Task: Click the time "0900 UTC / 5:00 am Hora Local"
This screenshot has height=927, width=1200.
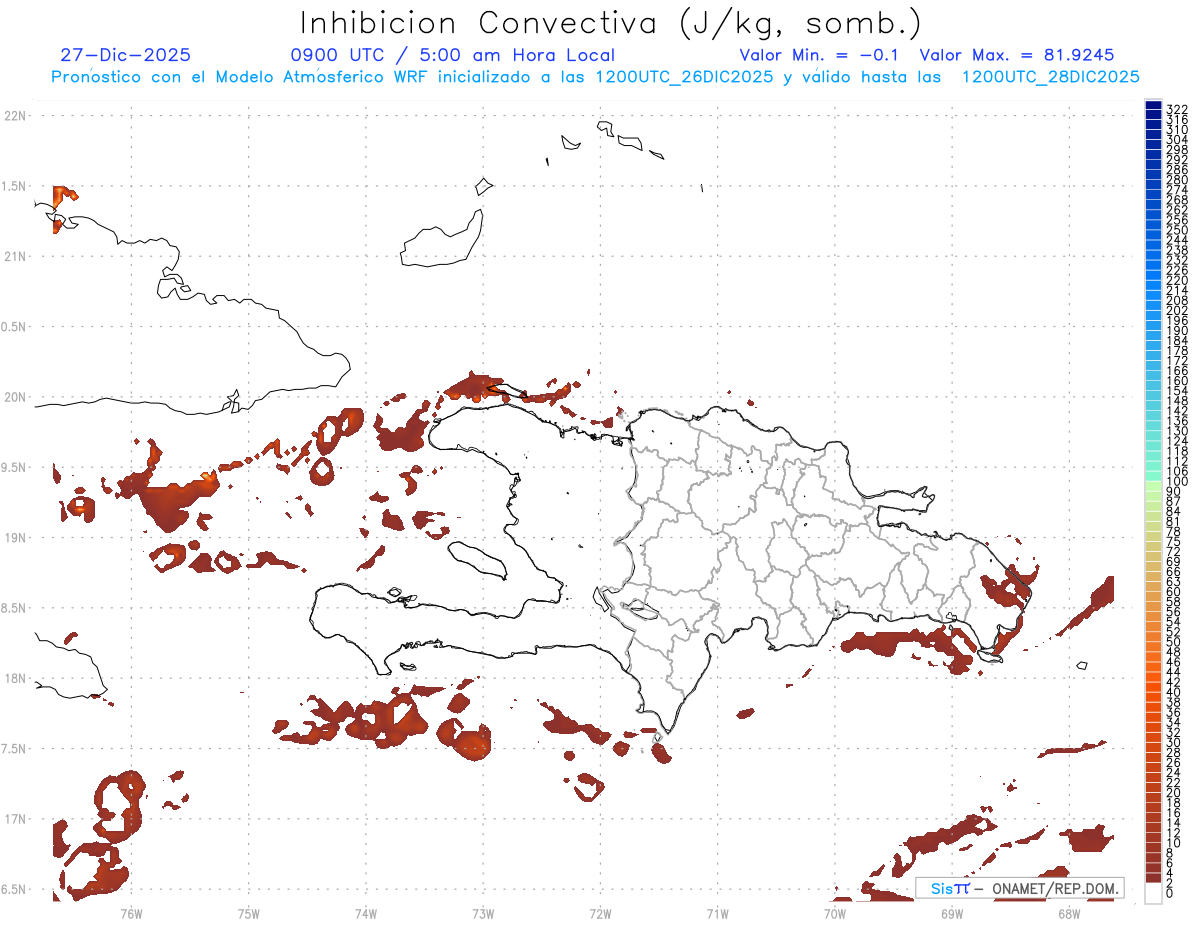Action: click(452, 55)
